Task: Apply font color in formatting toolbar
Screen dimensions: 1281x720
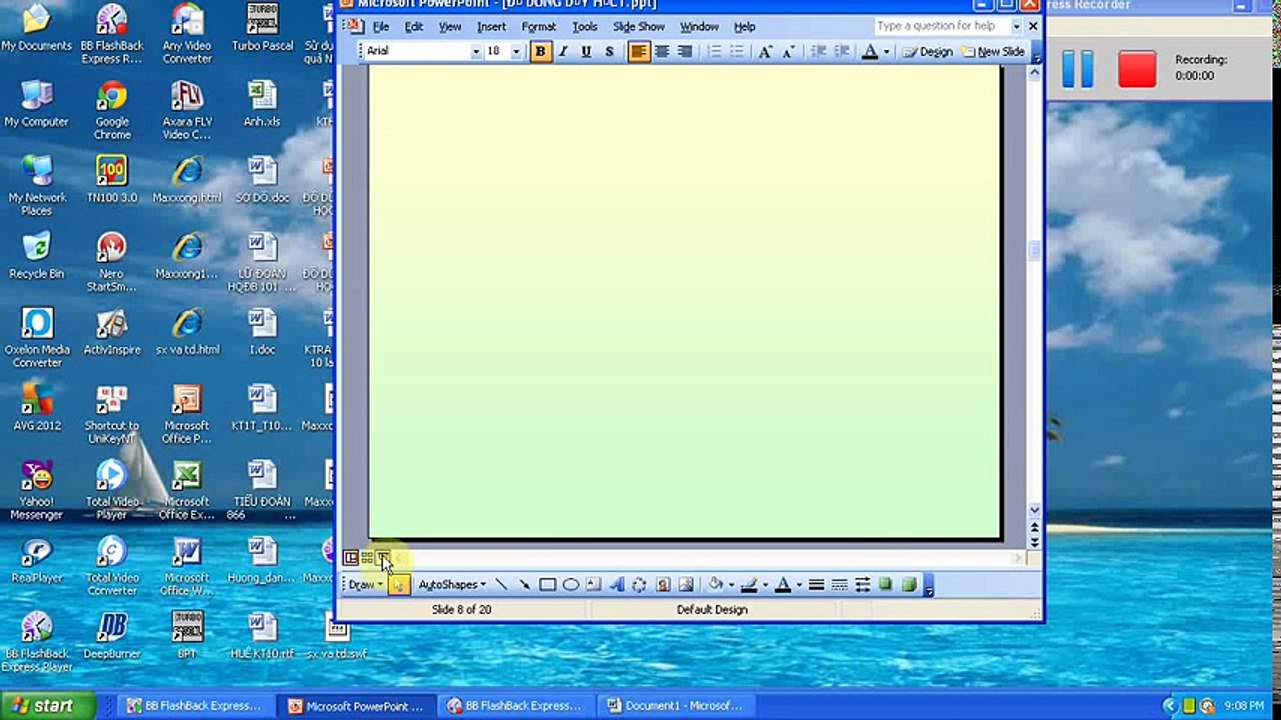Action: [x=870, y=52]
